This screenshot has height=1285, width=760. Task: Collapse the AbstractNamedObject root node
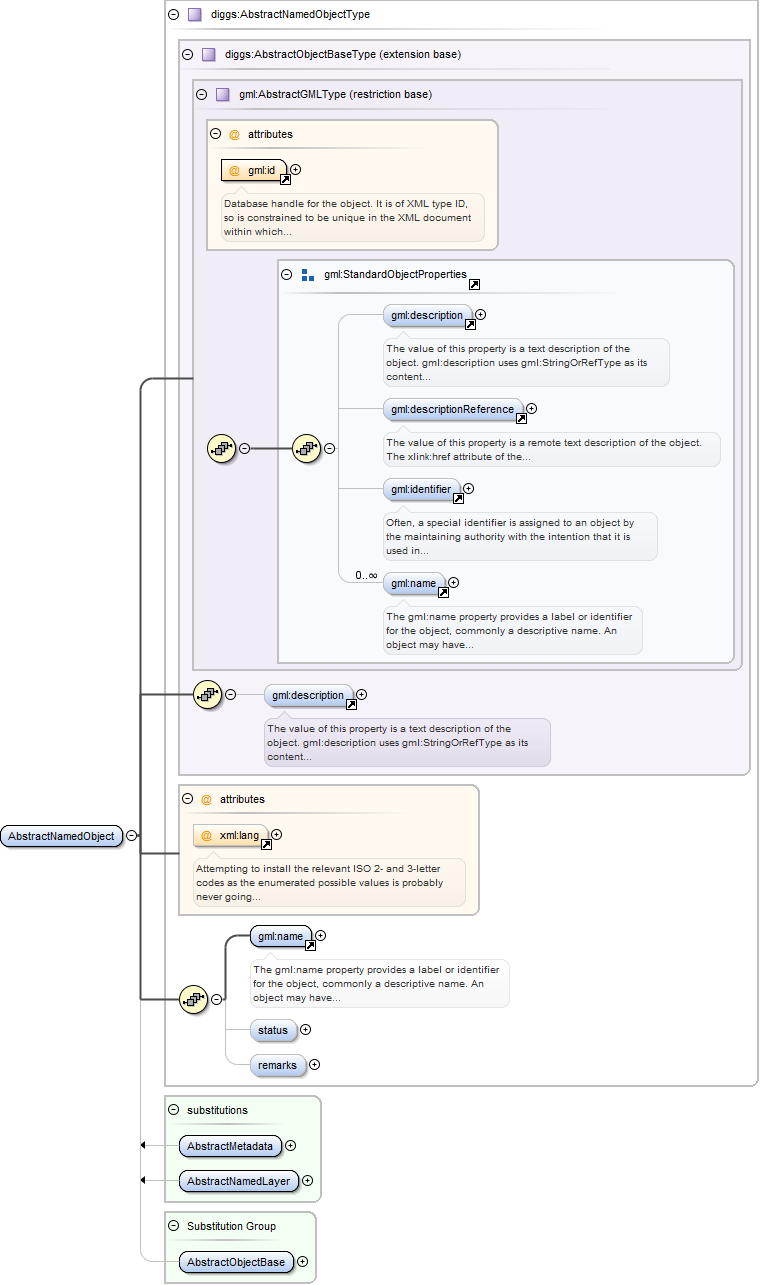tap(132, 836)
